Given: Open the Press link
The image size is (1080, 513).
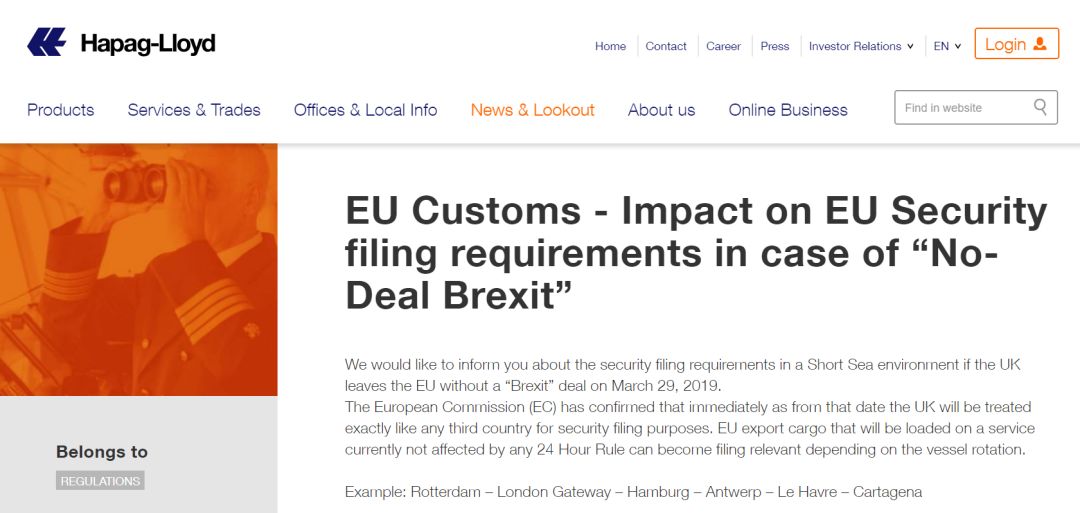Looking at the screenshot, I should click(x=775, y=46).
